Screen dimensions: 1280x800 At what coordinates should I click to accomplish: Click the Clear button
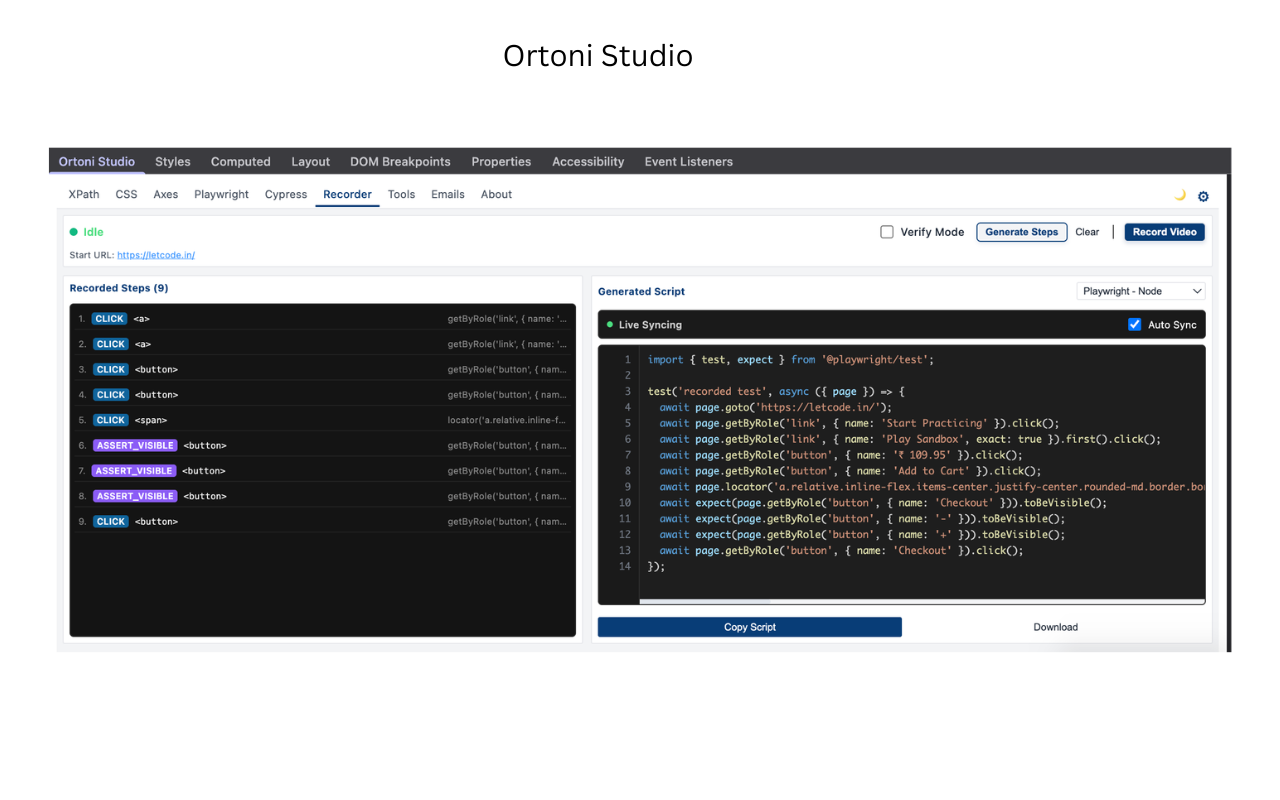(1087, 232)
